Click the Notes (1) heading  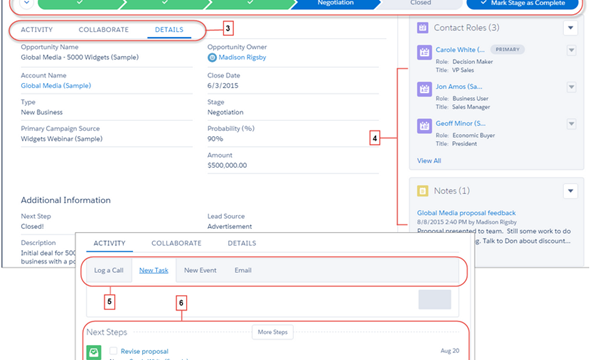(x=452, y=191)
